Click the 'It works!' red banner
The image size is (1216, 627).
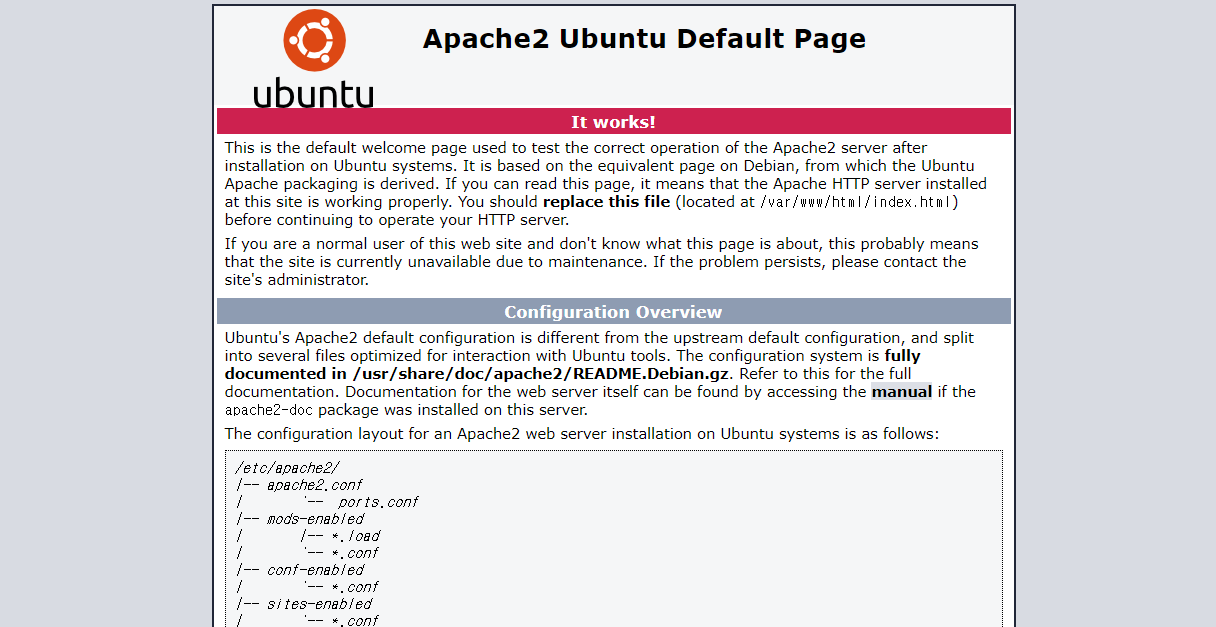(614, 122)
